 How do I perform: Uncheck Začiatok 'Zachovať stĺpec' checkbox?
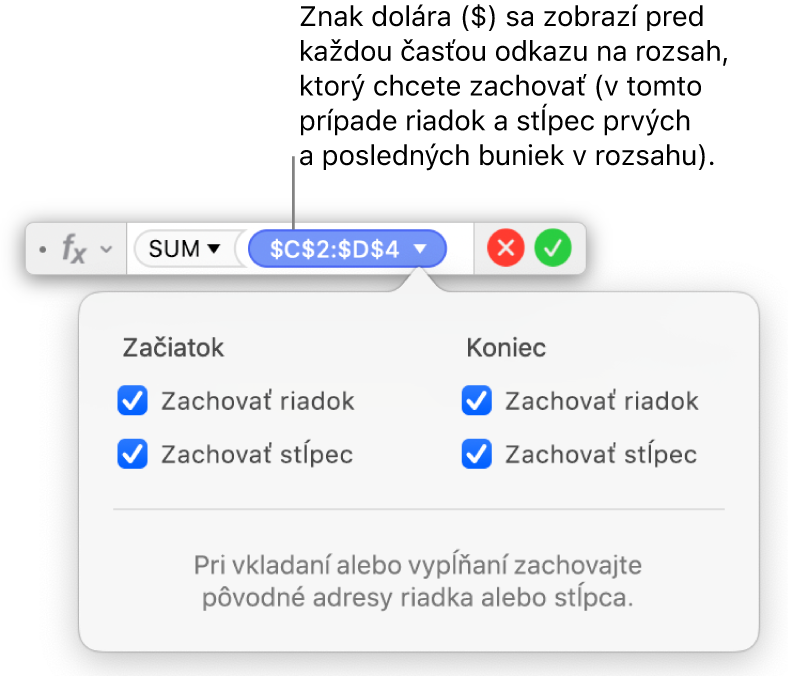(x=133, y=455)
